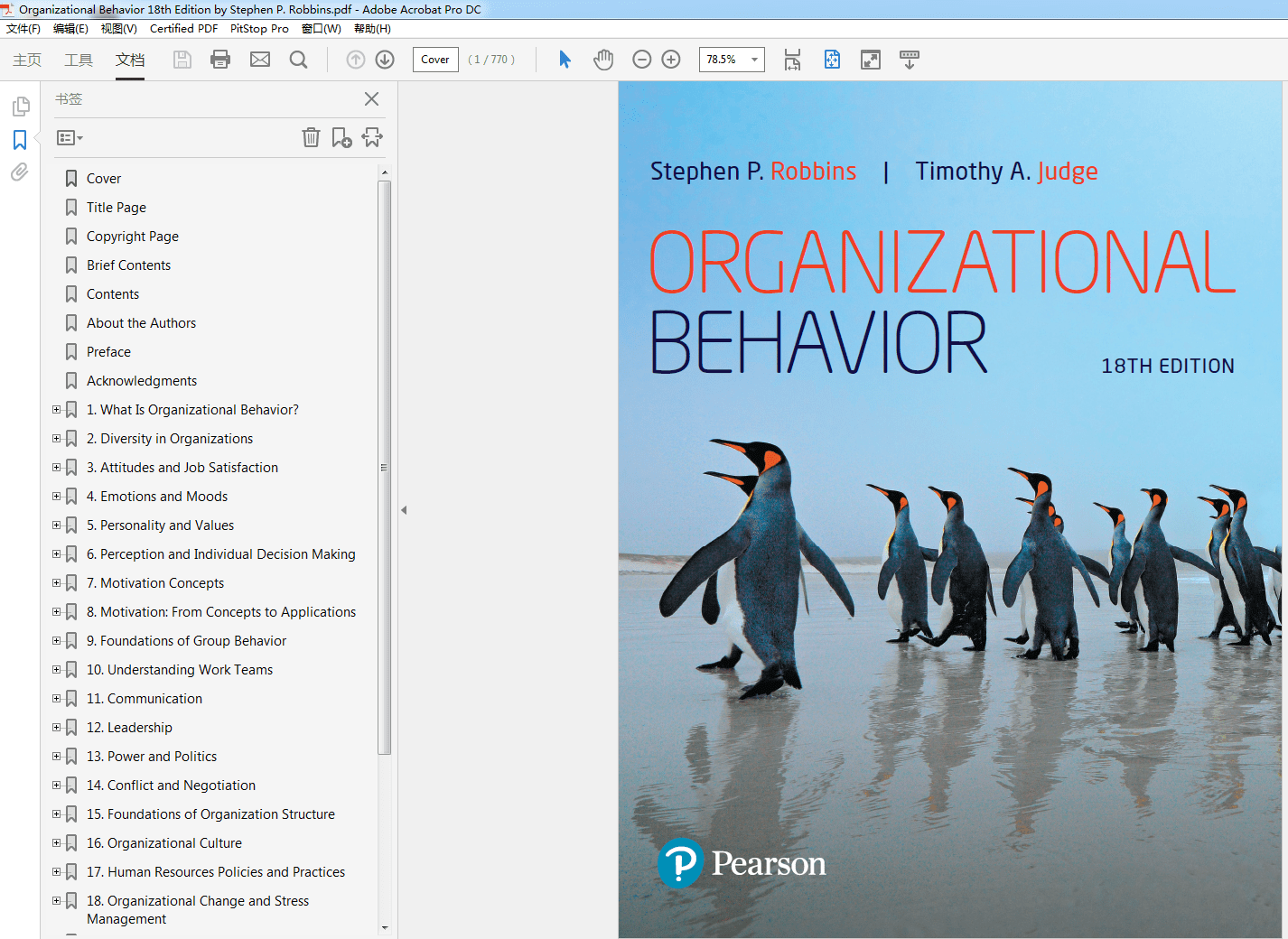1288x939 pixels.
Task: Click the Email document icon
Action: [x=260, y=59]
